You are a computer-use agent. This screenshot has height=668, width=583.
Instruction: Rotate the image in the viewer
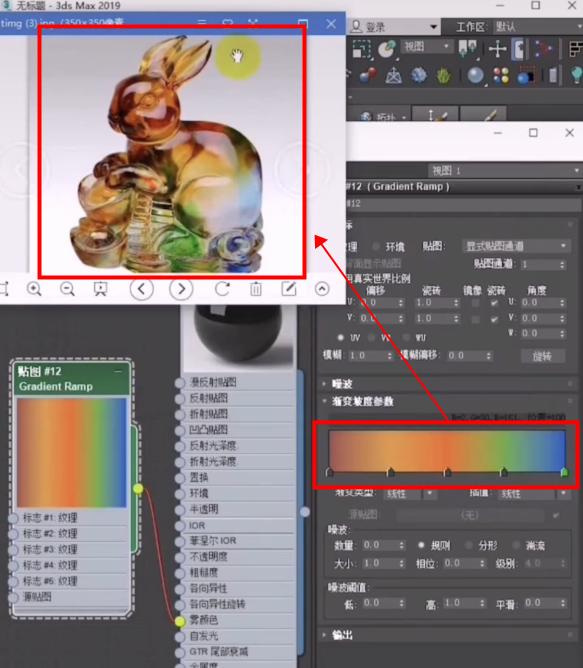(x=222, y=289)
